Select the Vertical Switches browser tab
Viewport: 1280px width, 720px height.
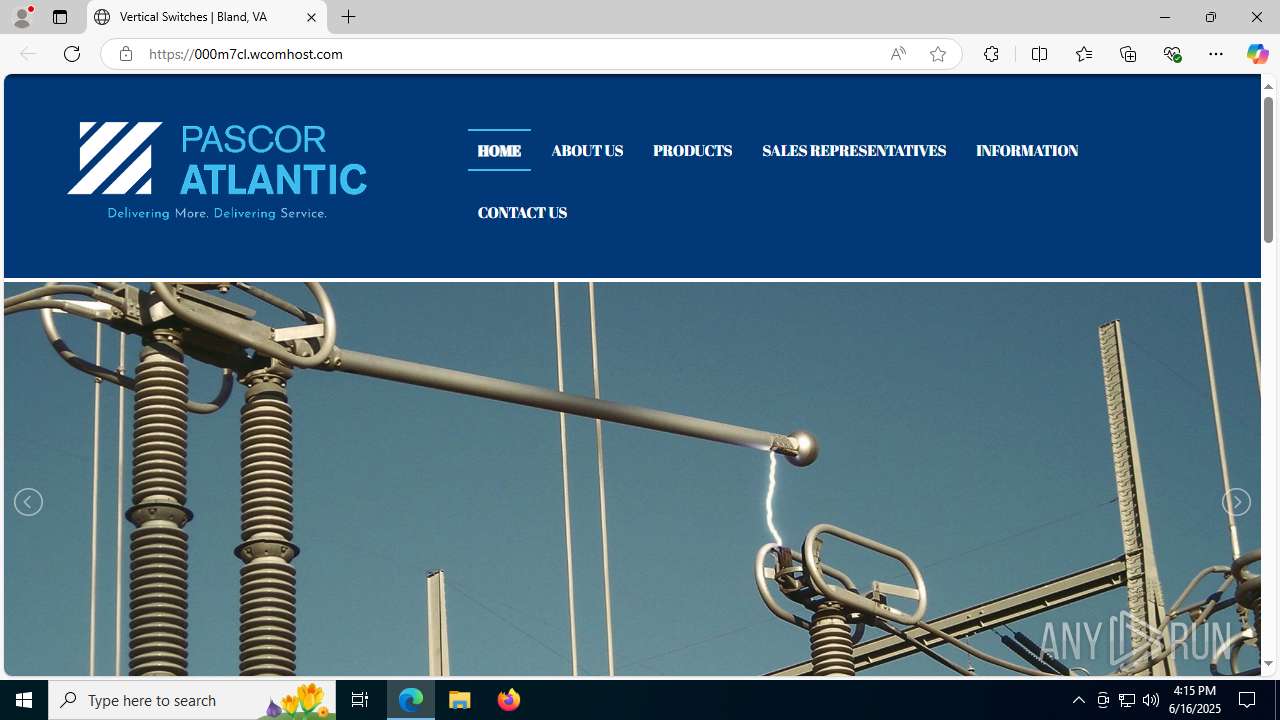click(x=207, y=17)
